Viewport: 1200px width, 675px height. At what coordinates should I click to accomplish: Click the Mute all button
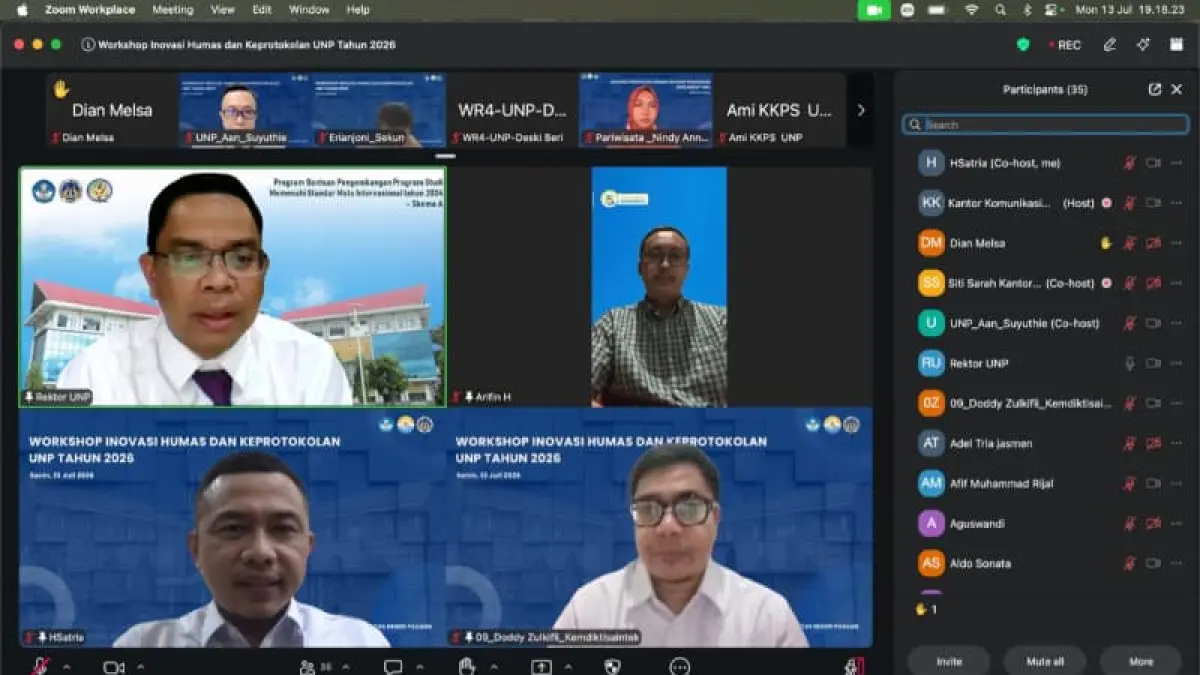click(1045, 661)
